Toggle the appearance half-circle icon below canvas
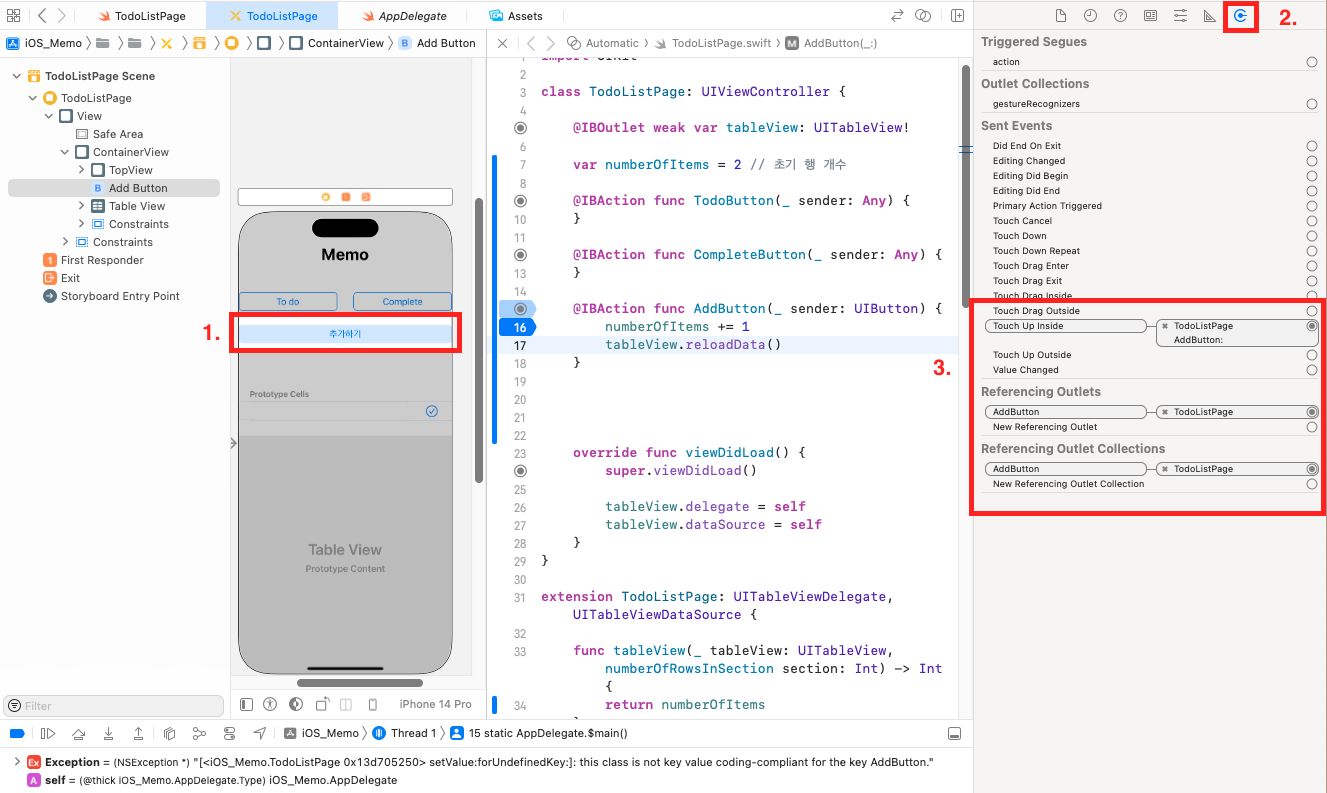The height and width of the screenshot is (793, 1327). click(296, 704)
